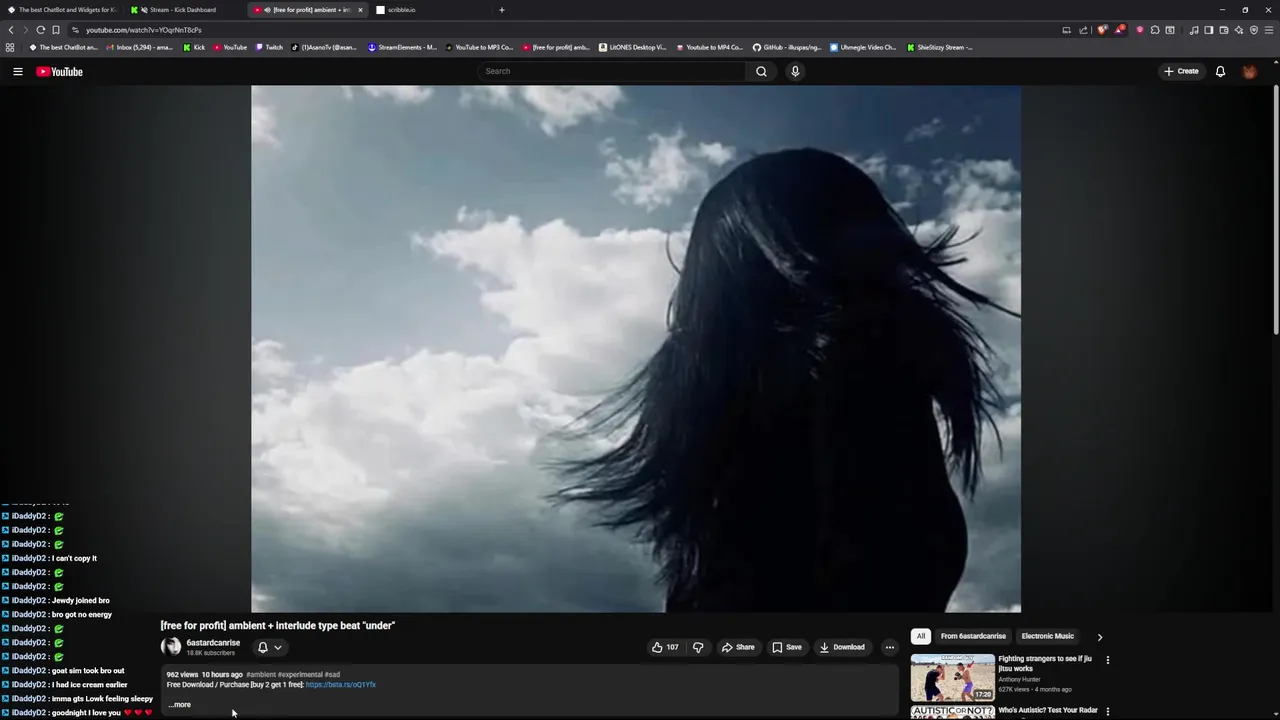Select the All filter chip
The image size is (1280, 720).
pos(921,636)
